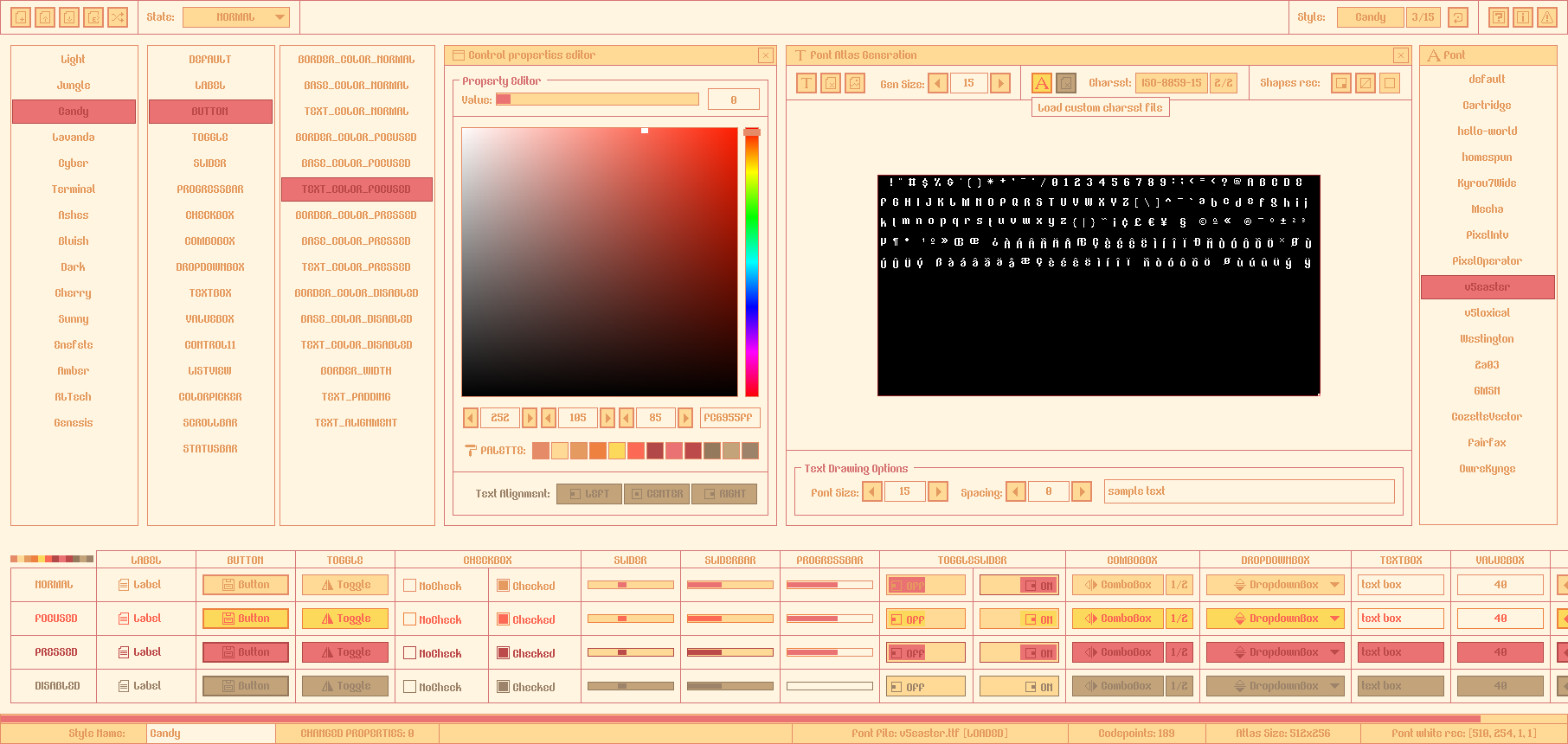Toggle the FOCUSED row Checked checkbox
Viewport: 1568px width, 744px height.
pos(503,619)
